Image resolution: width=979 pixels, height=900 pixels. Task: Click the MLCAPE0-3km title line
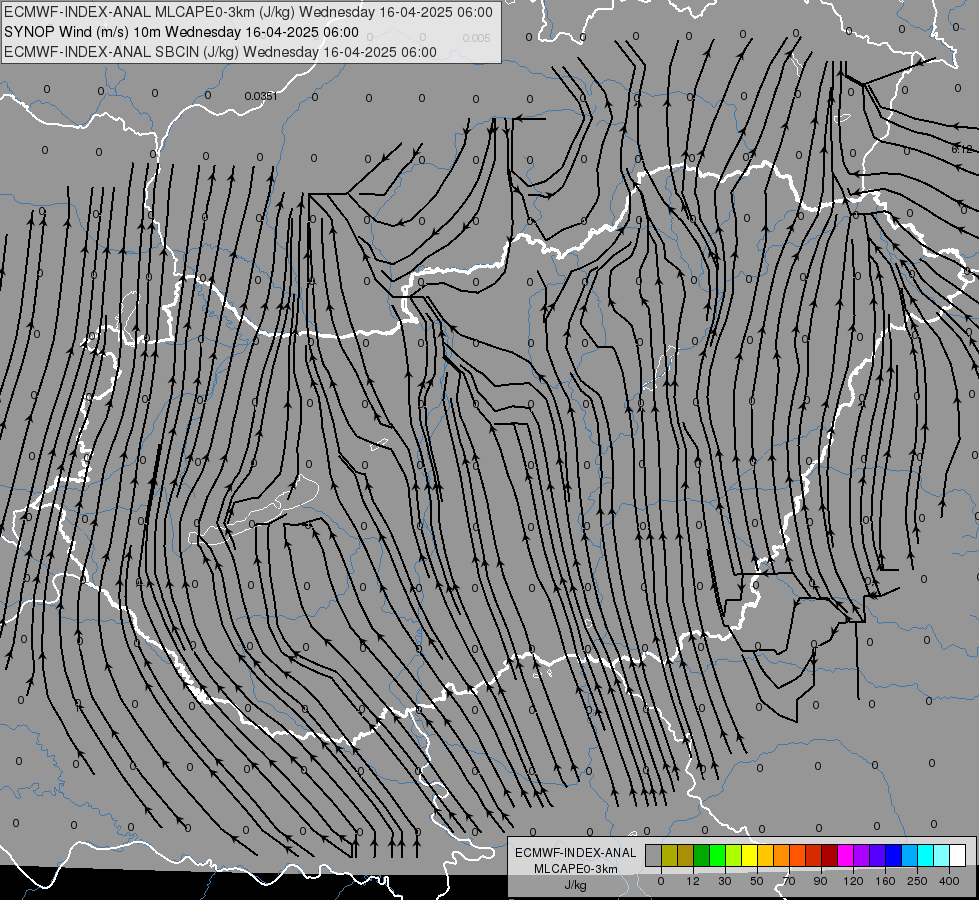[248, 12]
